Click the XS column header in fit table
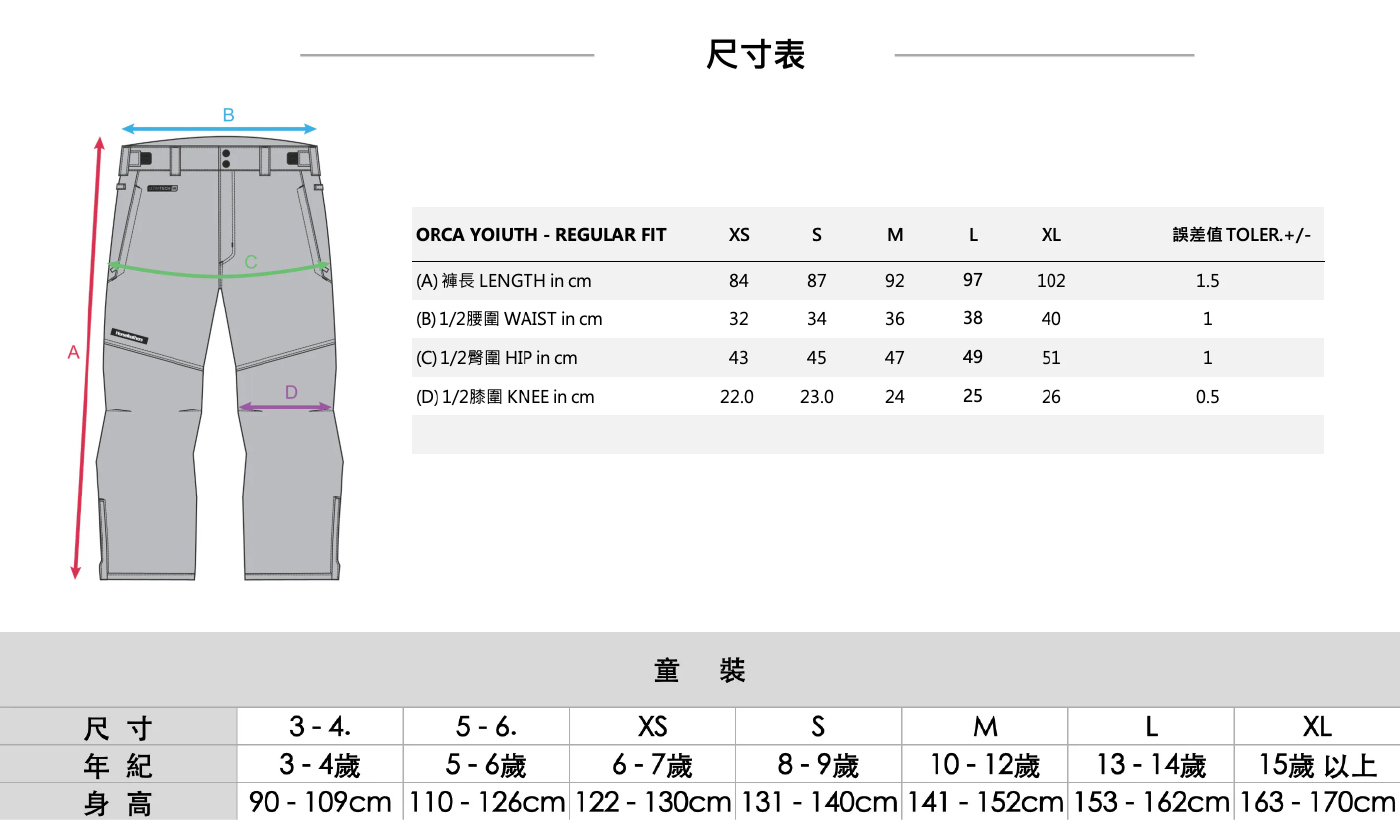1400x820 pixels. [x=739, y=235]
